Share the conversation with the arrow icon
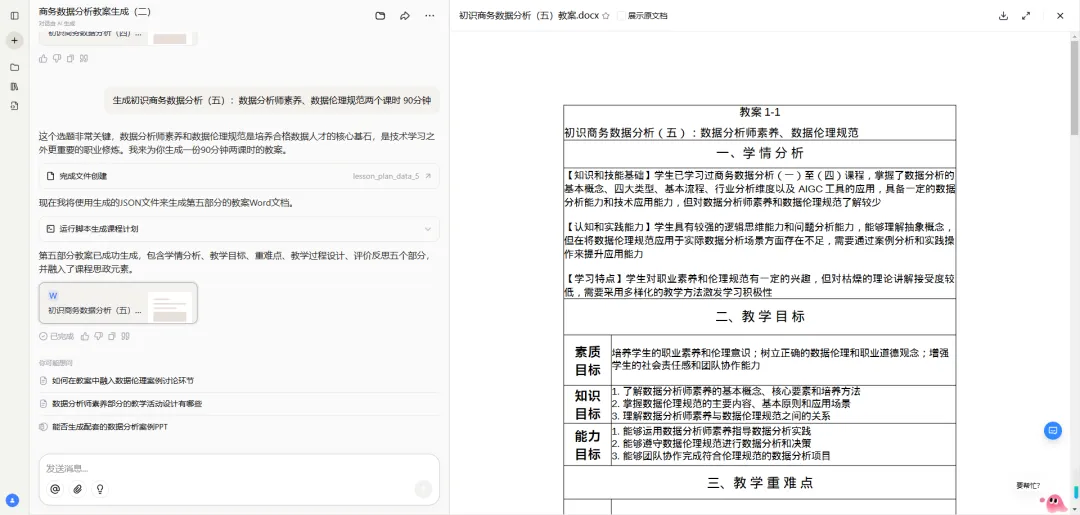The height and width of the screenshot is (515, 1080). pyautogui.click(x=405, y=16)
